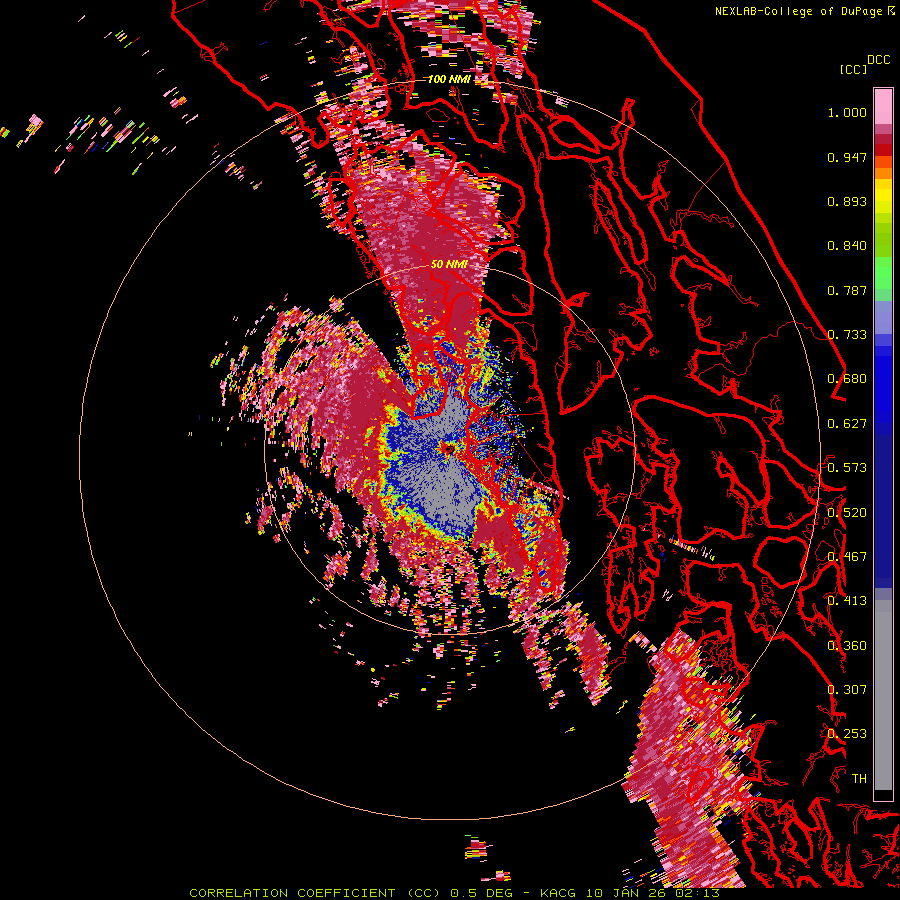Viewport: 900px width, 900px height.
Task: Click the 1.000 value on the color scale
Action: click(x=847, y=112)
